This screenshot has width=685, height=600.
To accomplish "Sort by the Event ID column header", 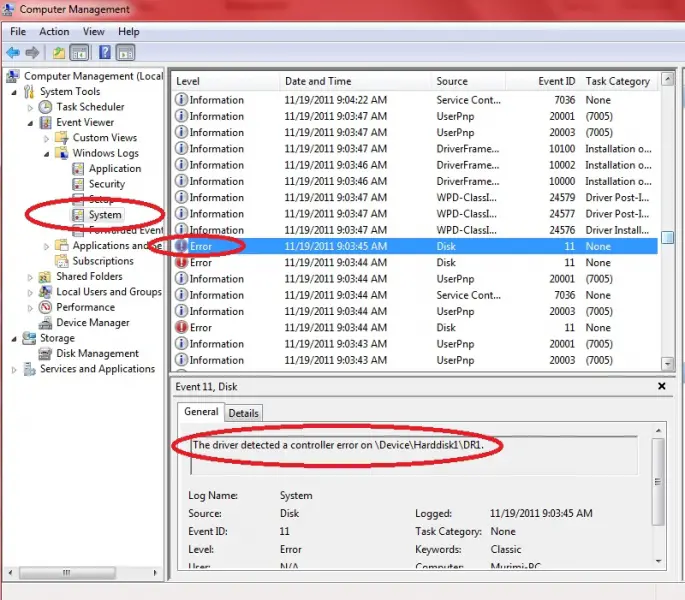I will (x=543, y=81).
